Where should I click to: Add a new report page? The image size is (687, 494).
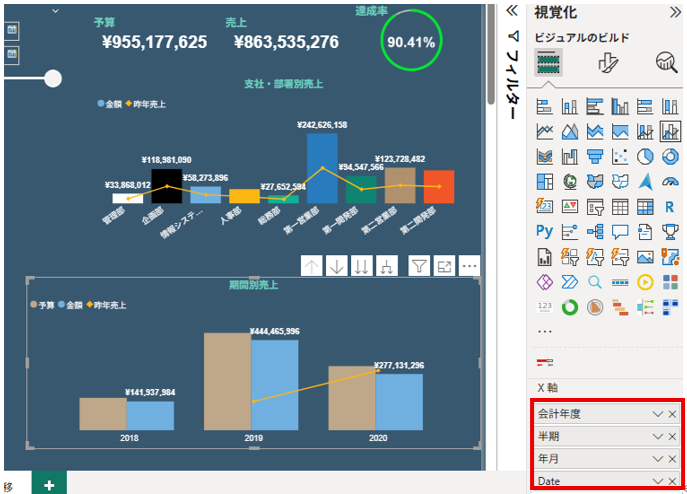click(x=49, y=485)
